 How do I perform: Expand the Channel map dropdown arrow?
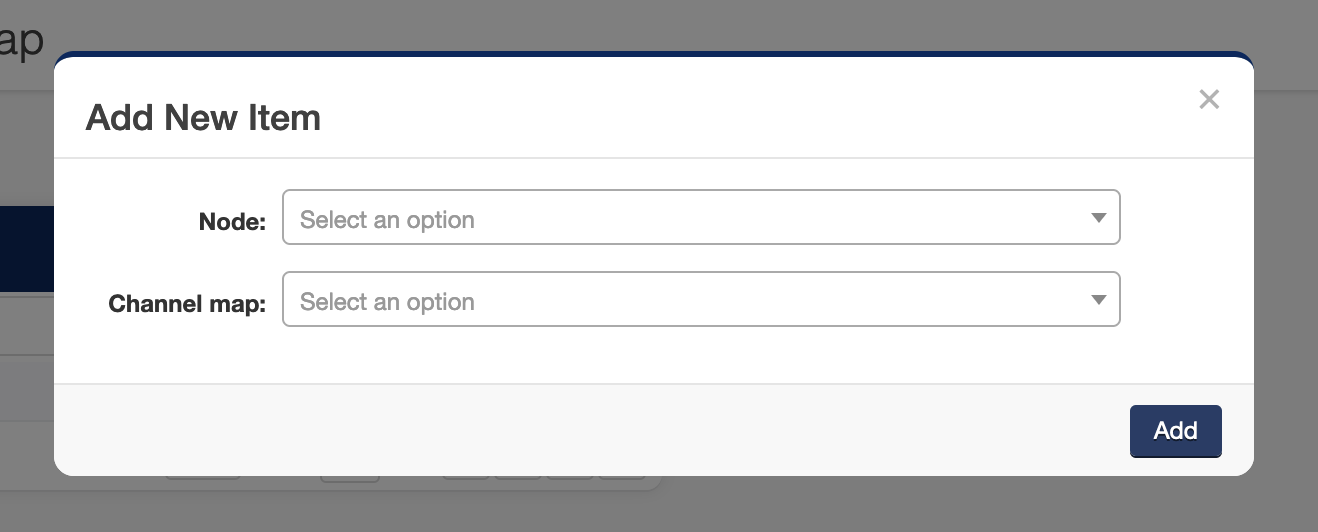tap(1098, 300)
